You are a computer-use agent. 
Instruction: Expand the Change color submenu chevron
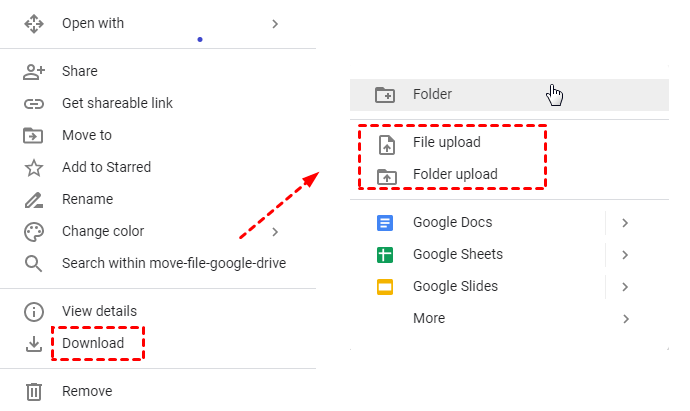[x=275, y=232]
